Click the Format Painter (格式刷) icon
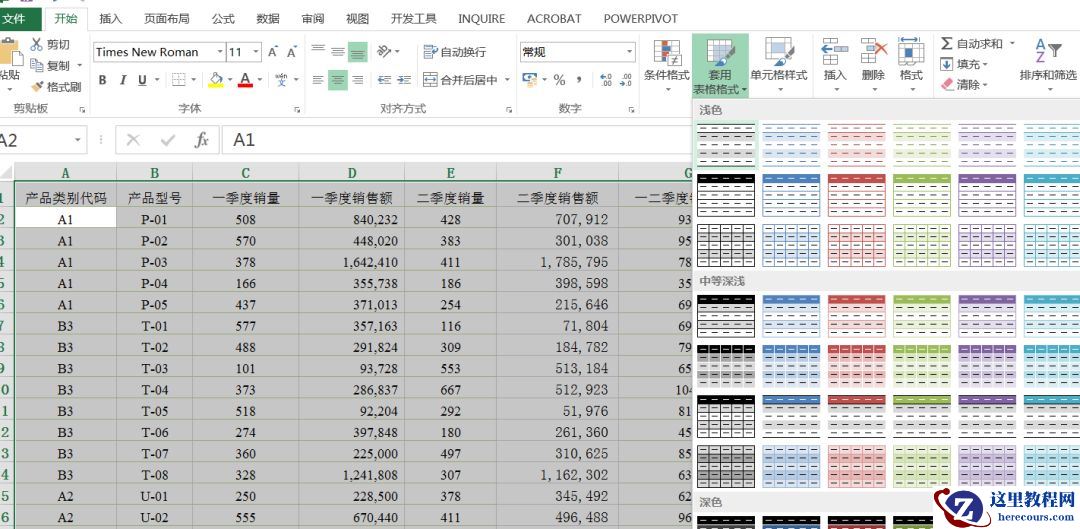The height and width of the screenshot is (529, 1080). [38, 87]
